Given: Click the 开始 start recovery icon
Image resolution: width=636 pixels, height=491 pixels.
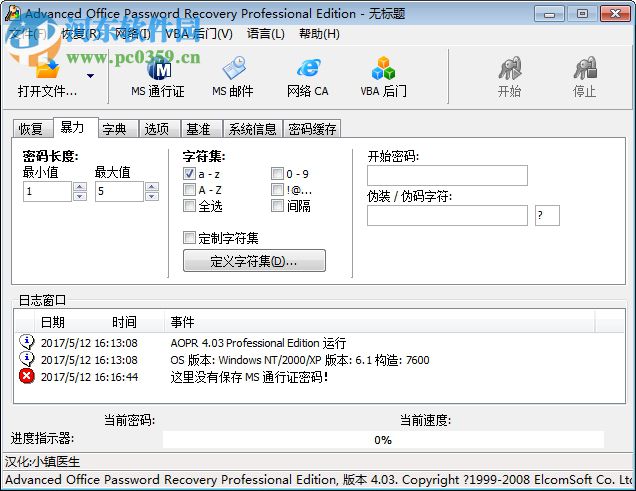Looking at the screenshot, I should pos(509,77).
